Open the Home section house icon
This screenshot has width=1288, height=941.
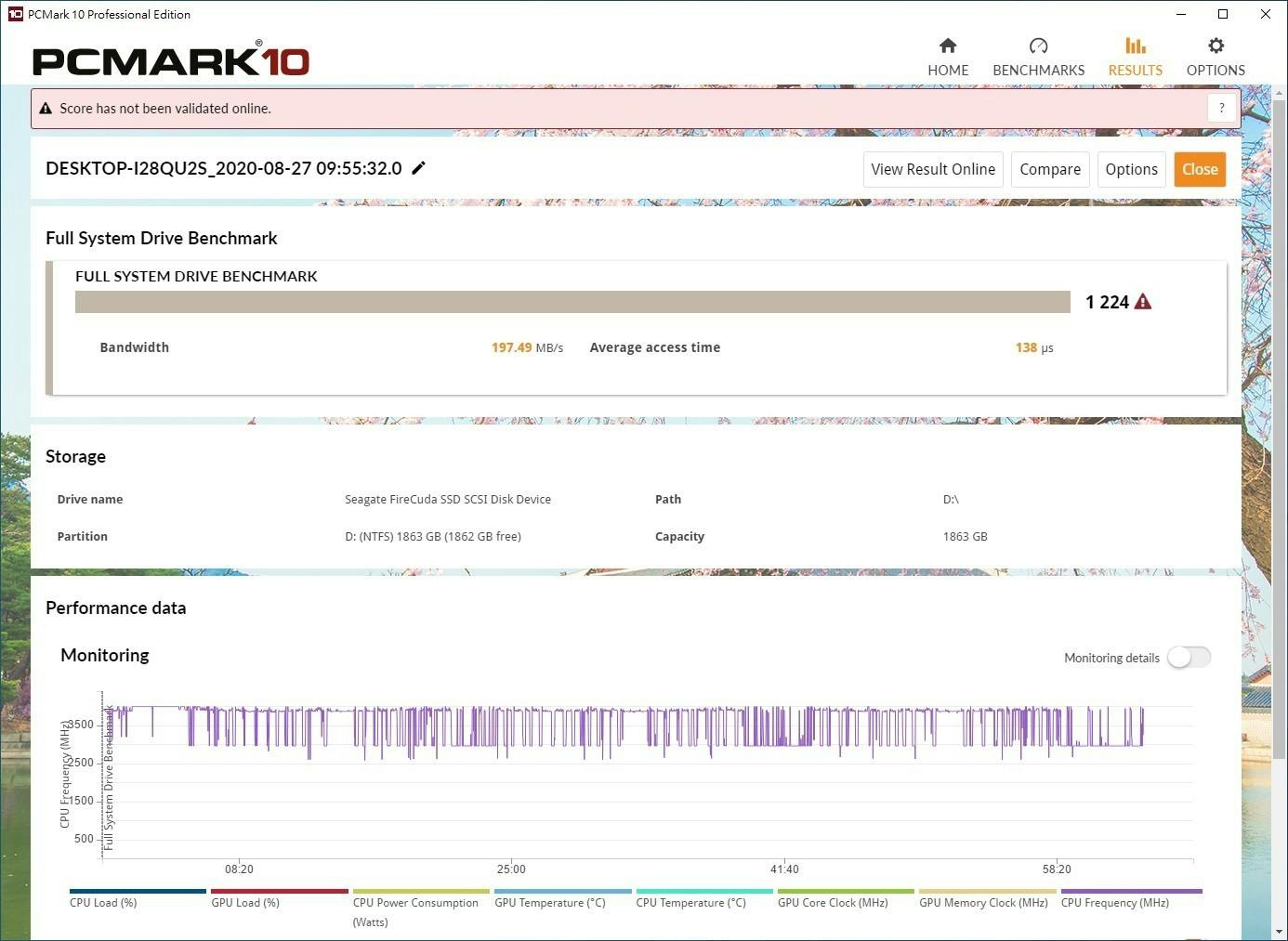coord(948,46)
